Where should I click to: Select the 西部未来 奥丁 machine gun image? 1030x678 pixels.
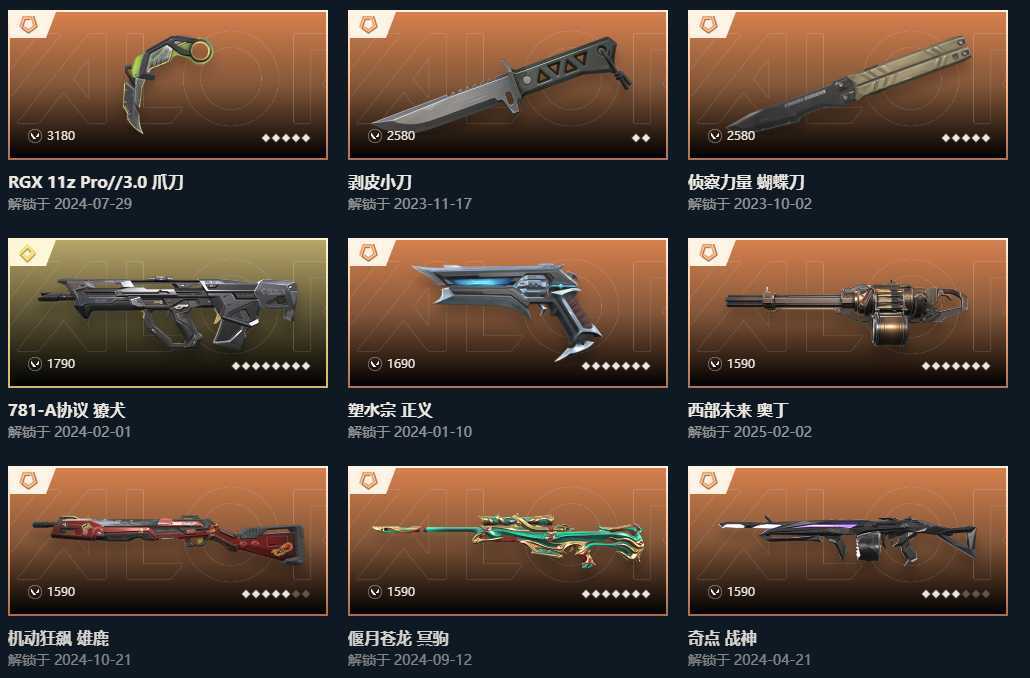848,313
